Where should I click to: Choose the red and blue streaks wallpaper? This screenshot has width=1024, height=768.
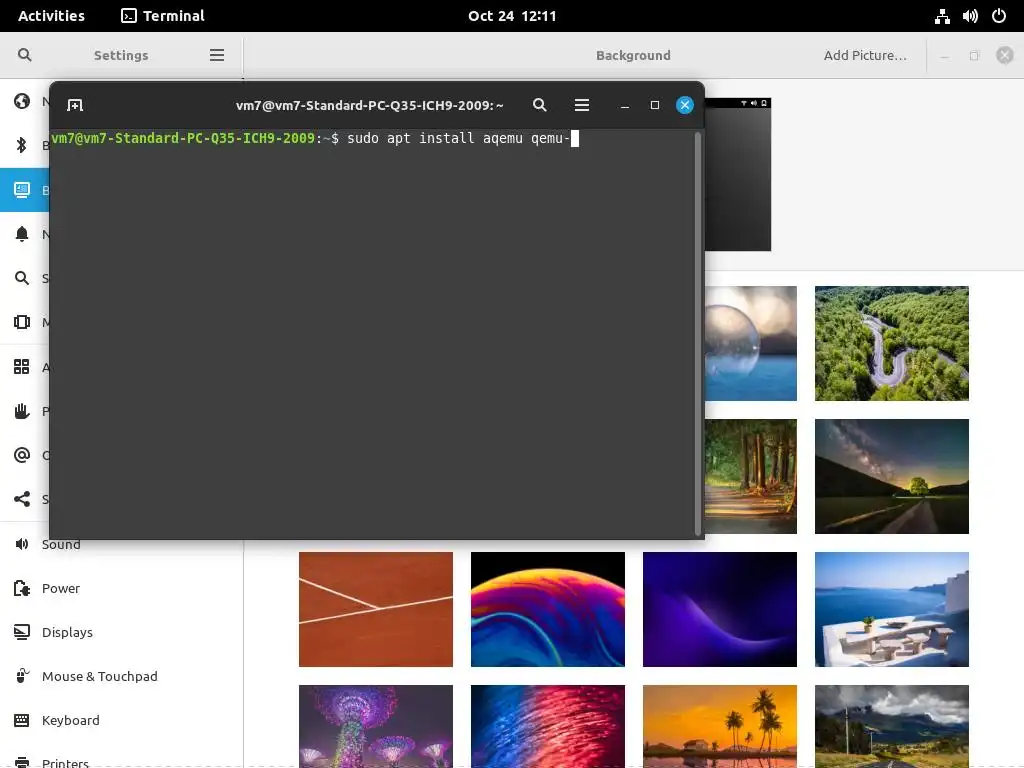pos(547,726)
